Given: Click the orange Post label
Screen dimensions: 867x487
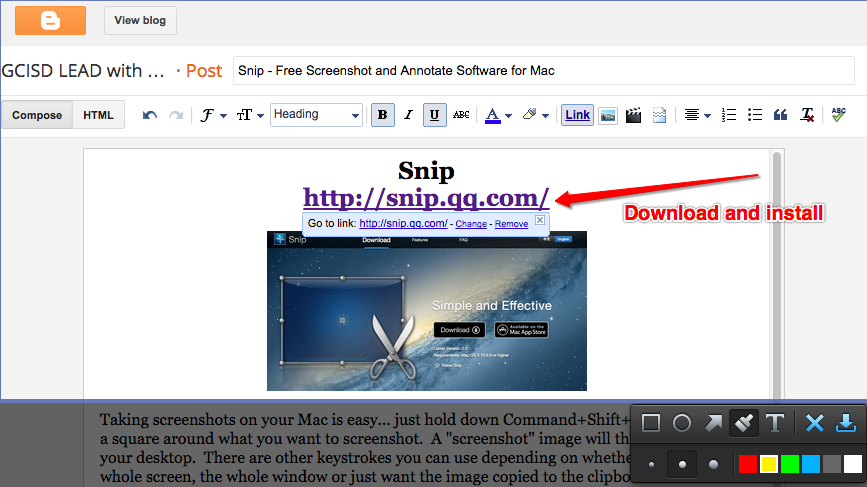Looking at the screenshot, I should coord(204,71).
